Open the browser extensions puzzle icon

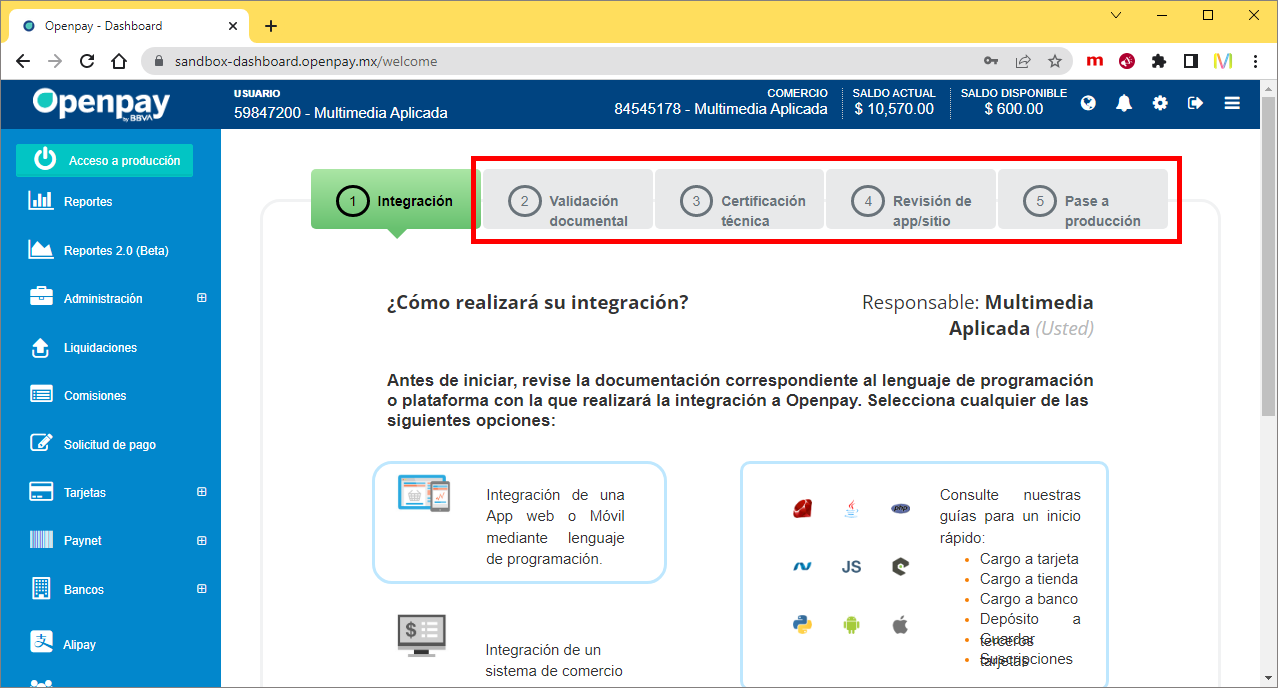(1159, 61)
